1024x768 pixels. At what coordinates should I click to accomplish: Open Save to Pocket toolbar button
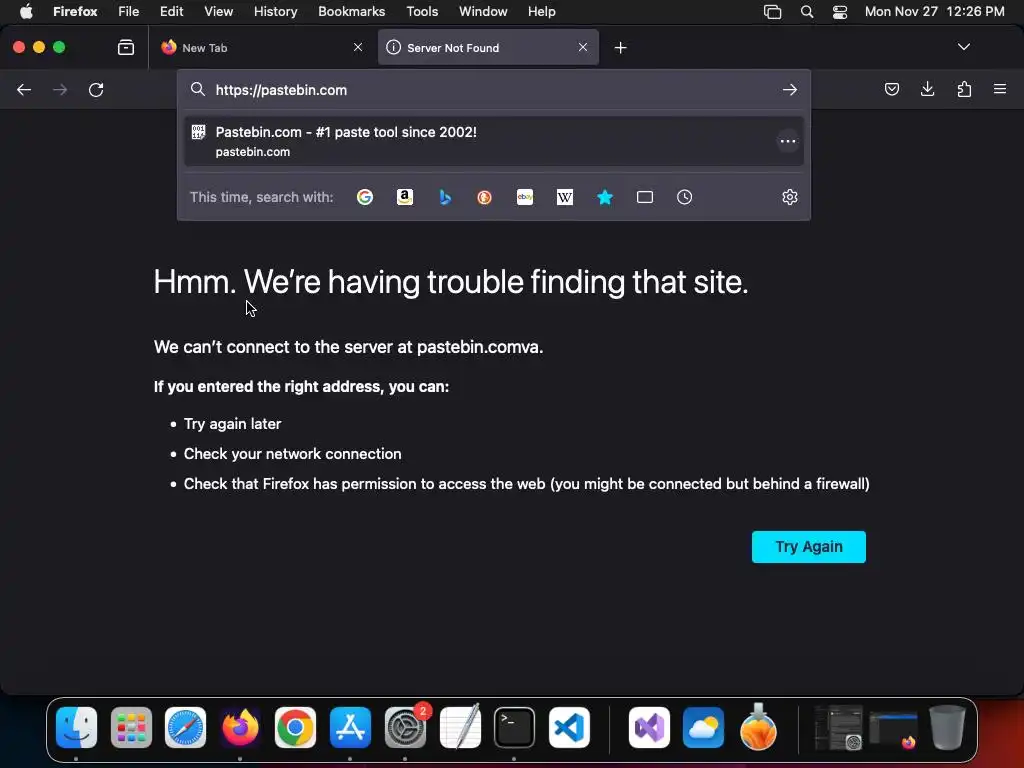point(891,89)
